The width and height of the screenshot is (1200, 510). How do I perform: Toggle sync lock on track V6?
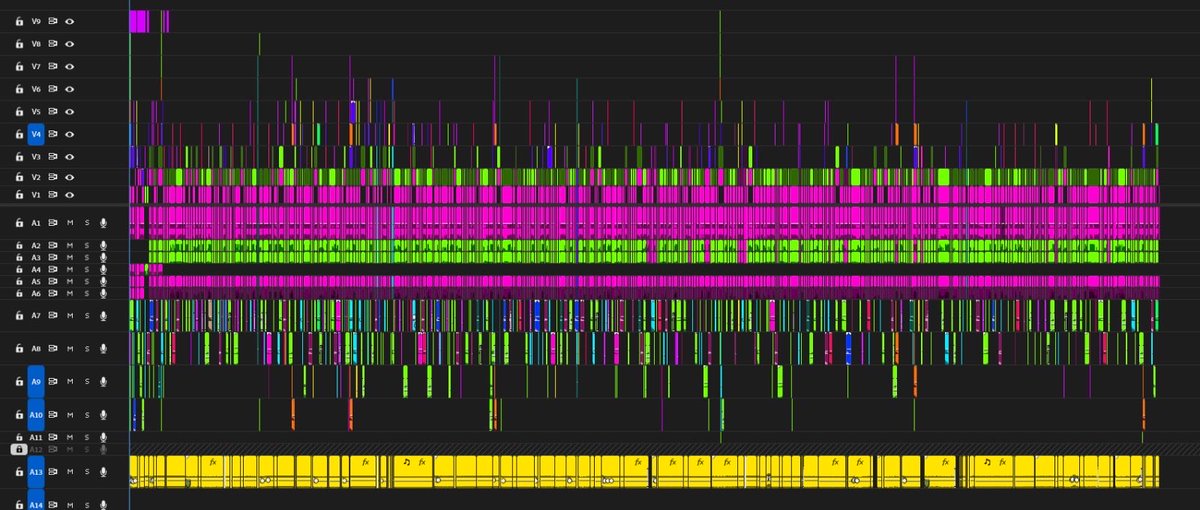pyautogui.click(x=53, y=89)
